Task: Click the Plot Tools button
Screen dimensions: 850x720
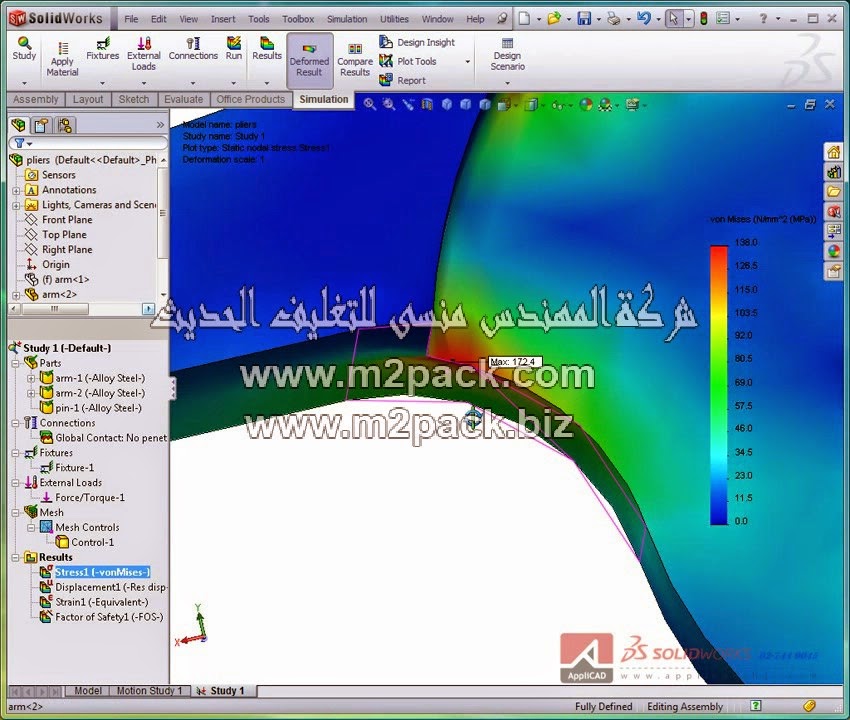Action: point(408,61)
